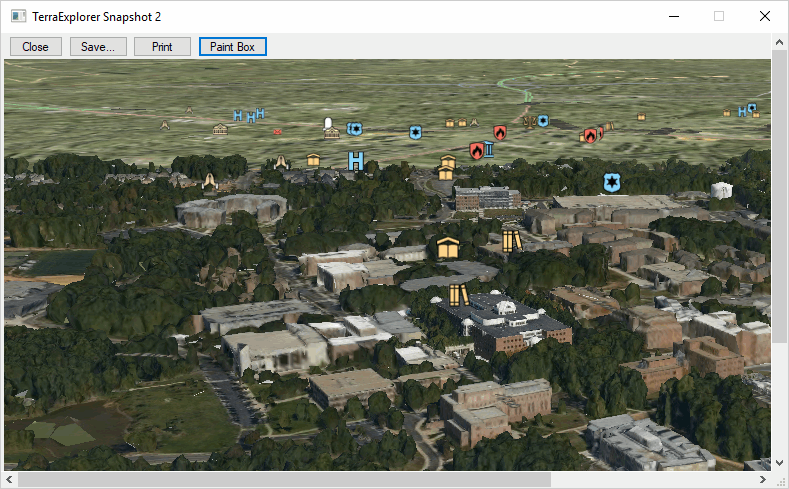Select rightmost of the three small H markers

click(260, 114)
